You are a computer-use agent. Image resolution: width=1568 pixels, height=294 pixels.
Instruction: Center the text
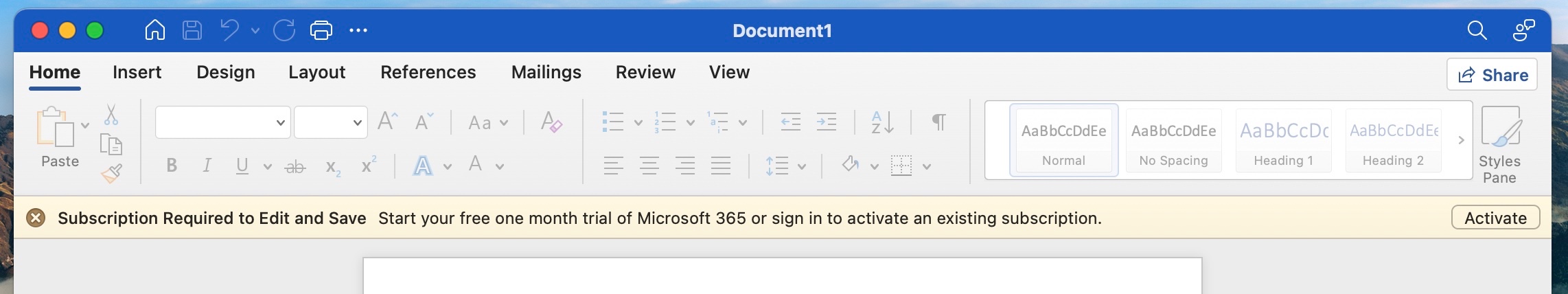click(x=649, y=166)
